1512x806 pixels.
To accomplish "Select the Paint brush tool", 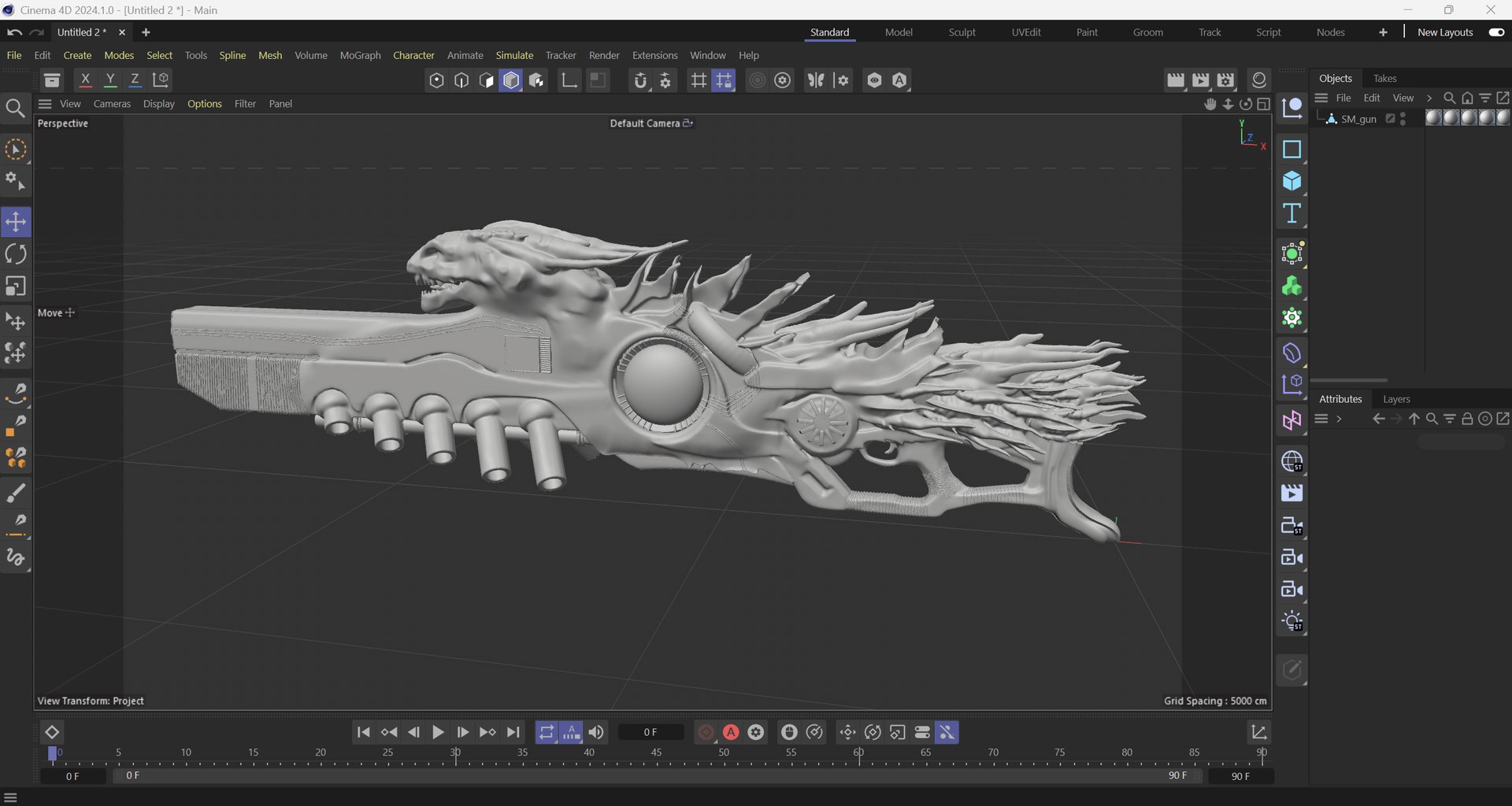I will click(x=16, y=493).
